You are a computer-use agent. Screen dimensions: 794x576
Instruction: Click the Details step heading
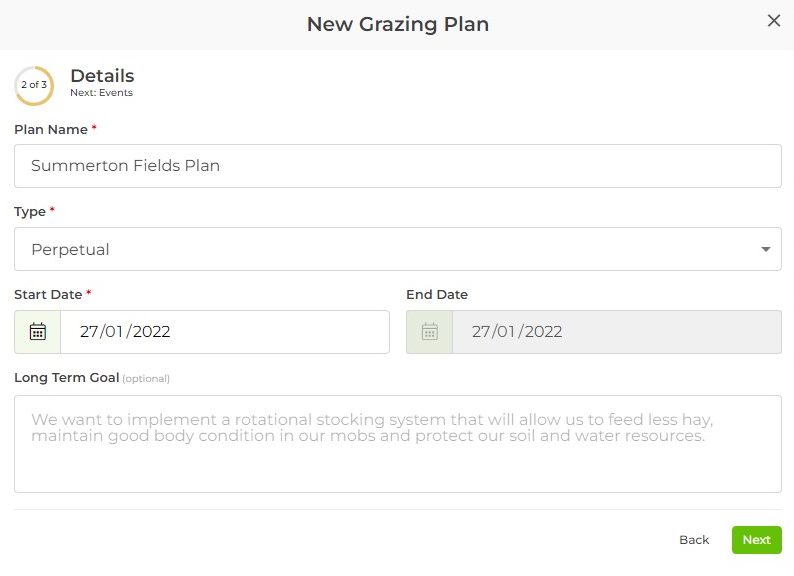coord(102,76)
